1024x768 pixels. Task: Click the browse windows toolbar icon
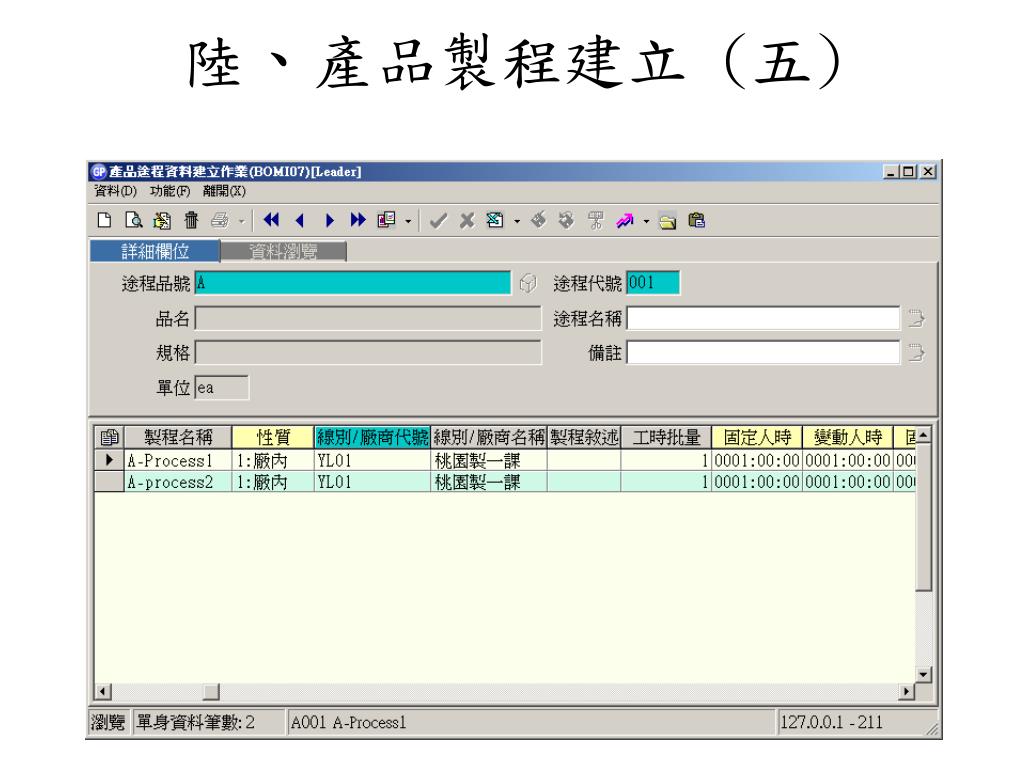[x=386, y=220]
